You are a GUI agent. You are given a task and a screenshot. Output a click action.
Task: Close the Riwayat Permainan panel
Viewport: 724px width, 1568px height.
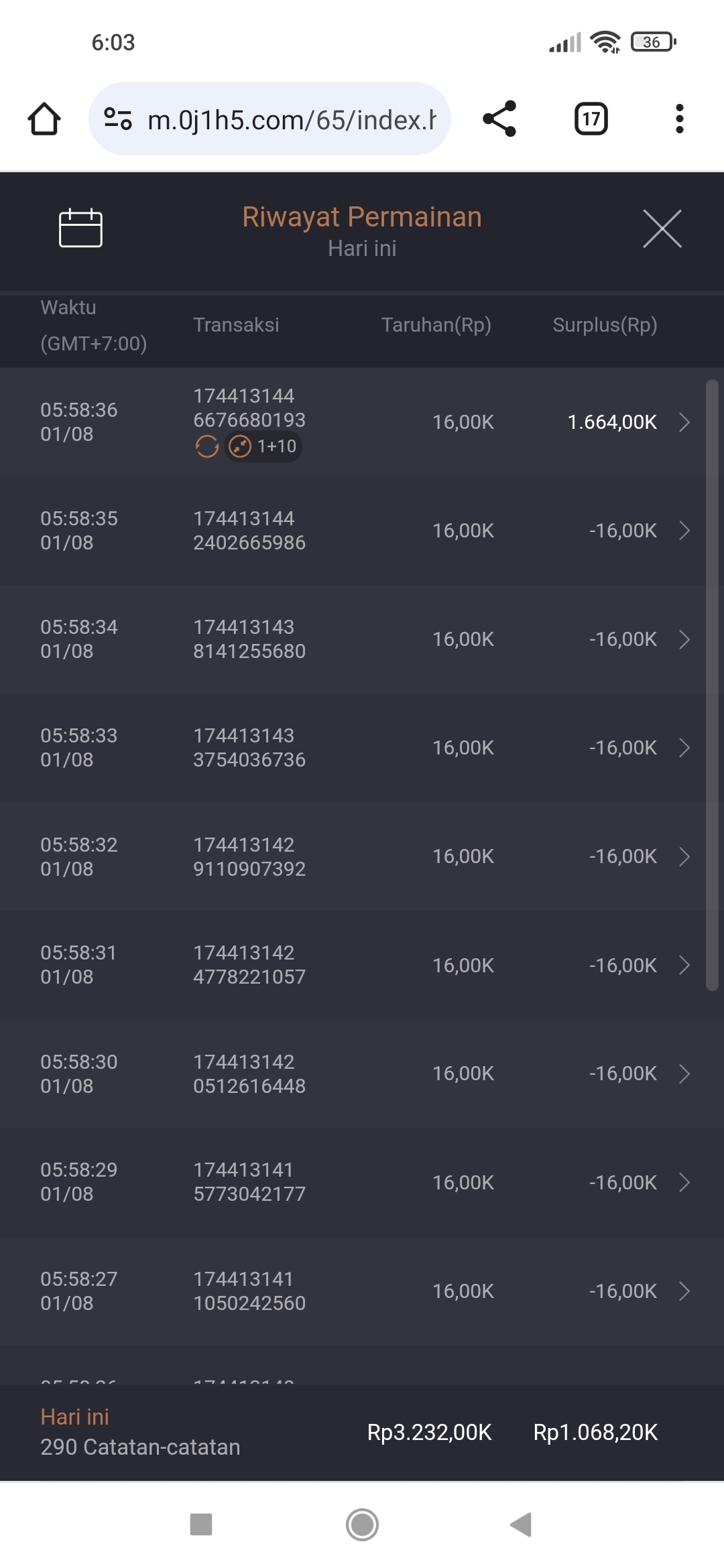[662, 228]
